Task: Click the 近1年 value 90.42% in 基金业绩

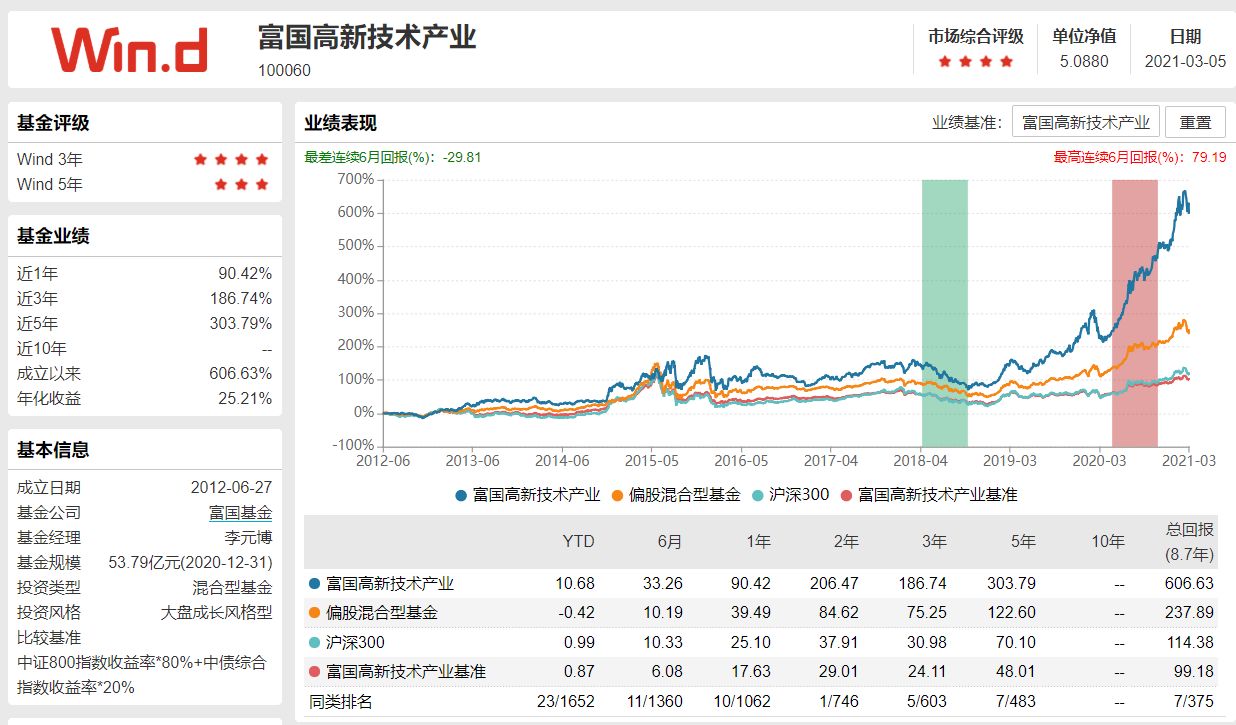Action: (245, 274)
